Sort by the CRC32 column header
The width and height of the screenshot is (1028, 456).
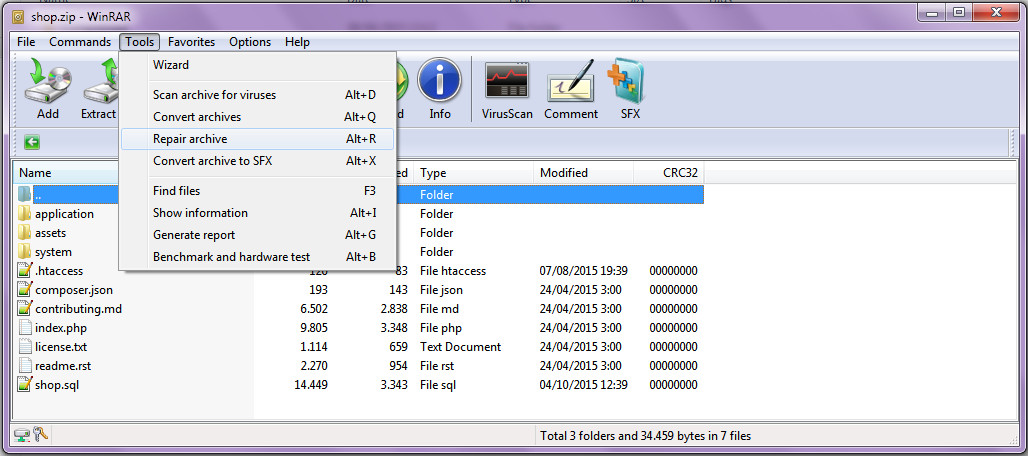pyautogui.click(x=669, y=173)
